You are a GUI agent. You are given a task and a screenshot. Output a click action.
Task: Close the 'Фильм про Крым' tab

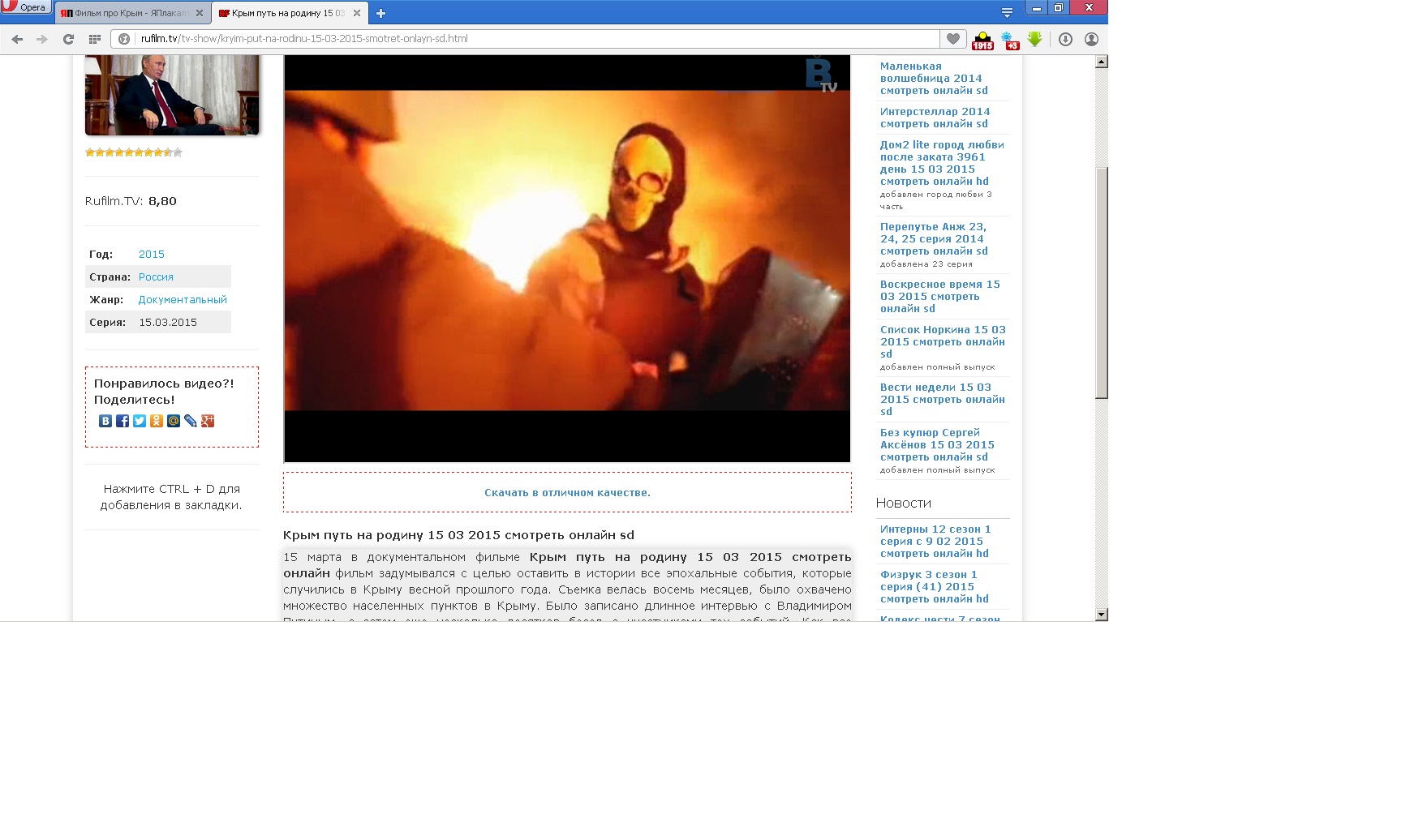tap(200, 13)
